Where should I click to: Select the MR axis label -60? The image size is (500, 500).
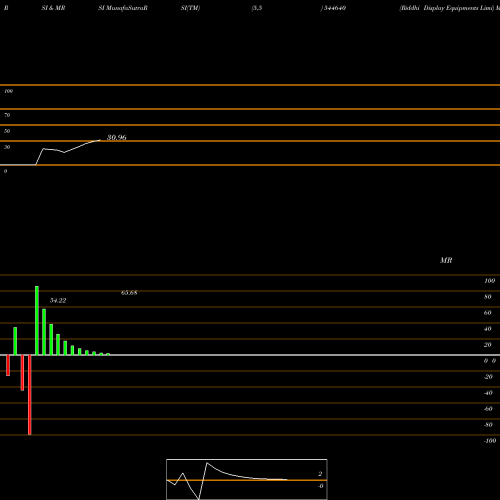pyautogui.click(x=488, y=409)
